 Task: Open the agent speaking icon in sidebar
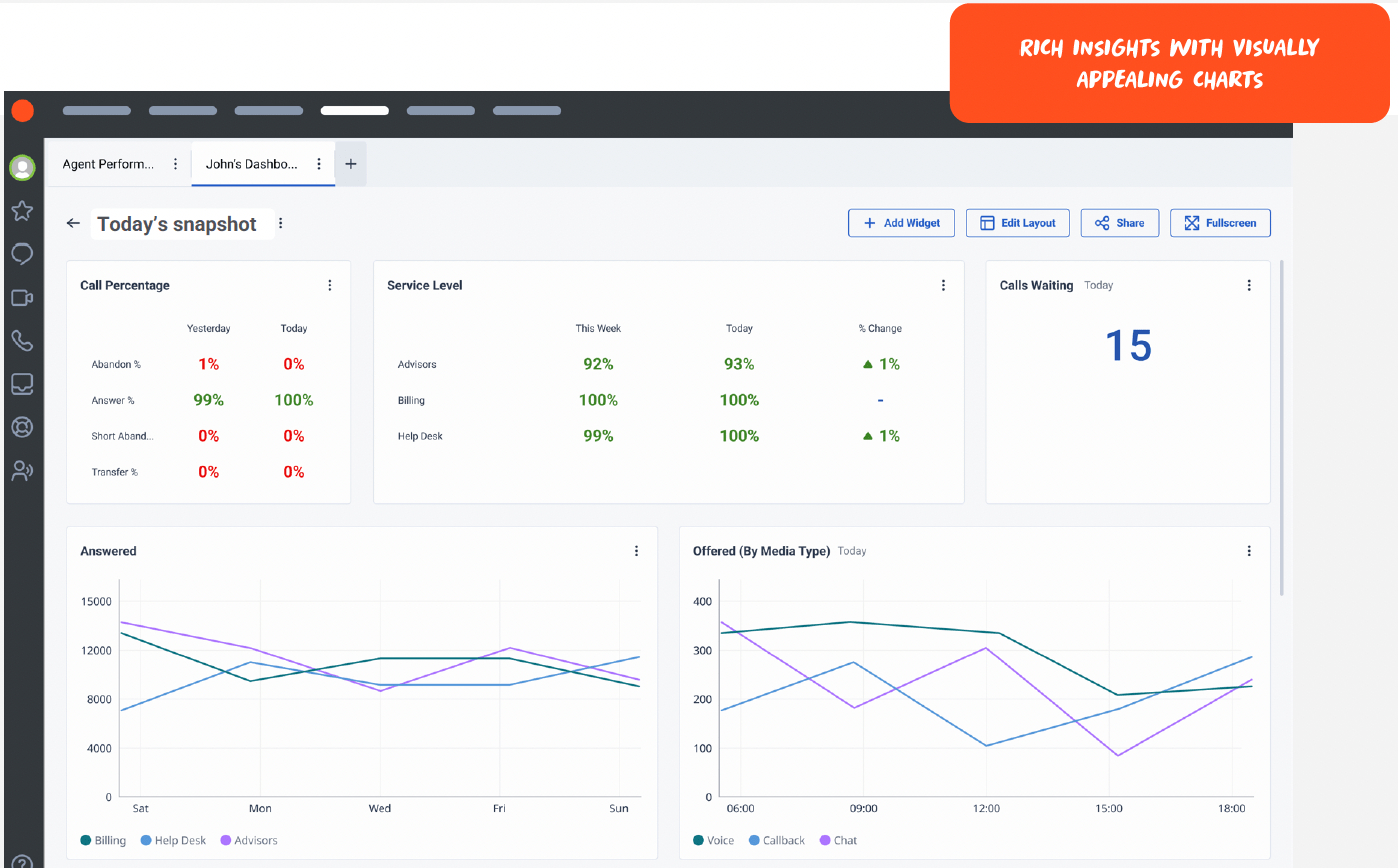(22, 471)
